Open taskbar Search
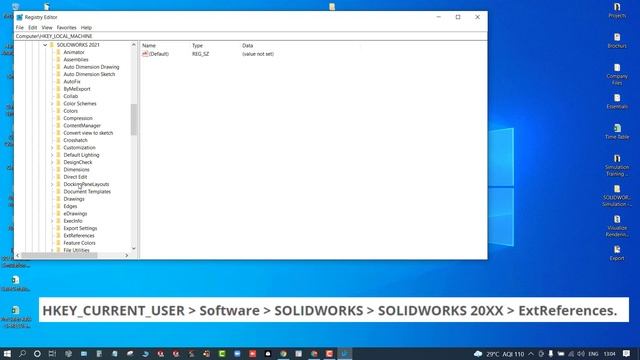Screen dimensions: 640x360 22,354
